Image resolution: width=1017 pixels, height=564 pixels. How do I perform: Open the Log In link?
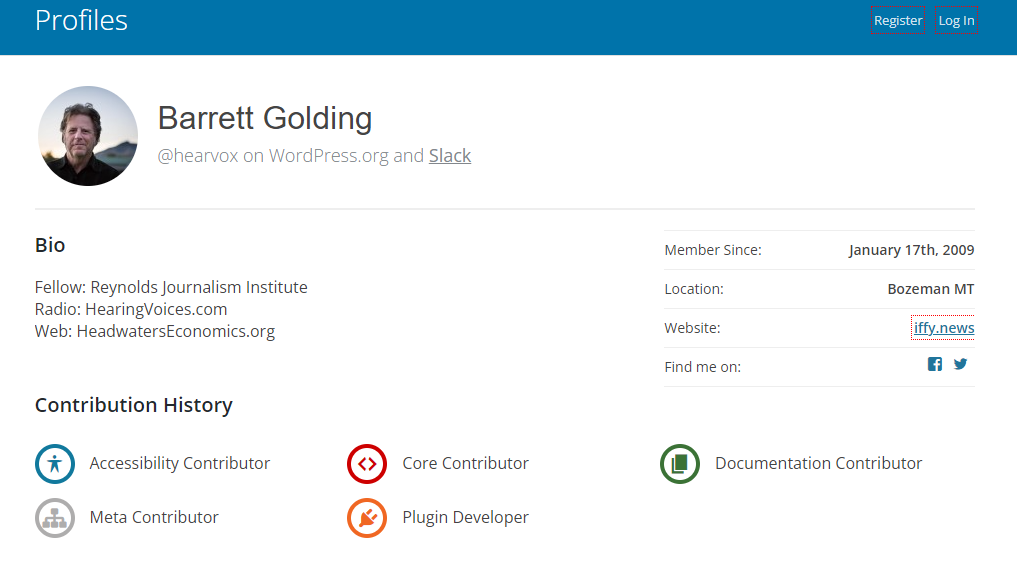956,21
